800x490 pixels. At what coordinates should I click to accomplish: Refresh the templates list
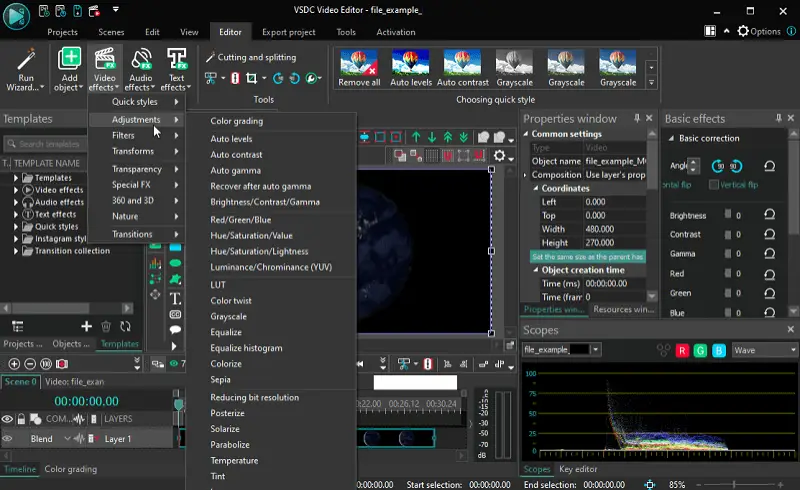pos(125,326)
